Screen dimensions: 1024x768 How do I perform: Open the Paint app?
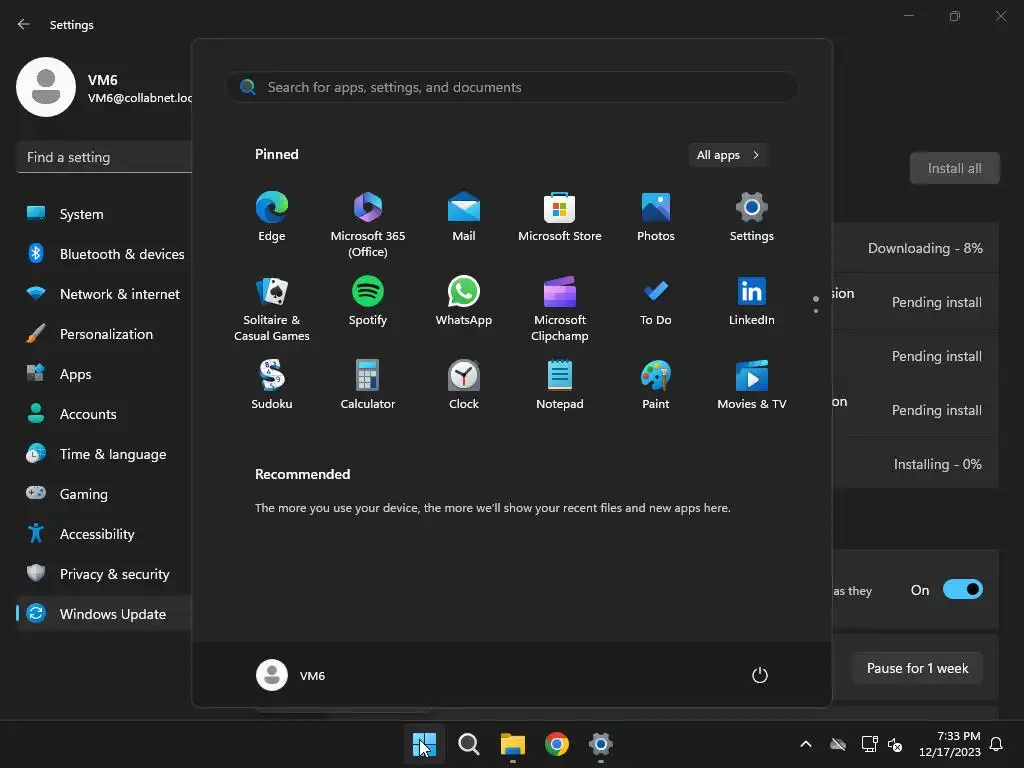click(x=656, y=385)
